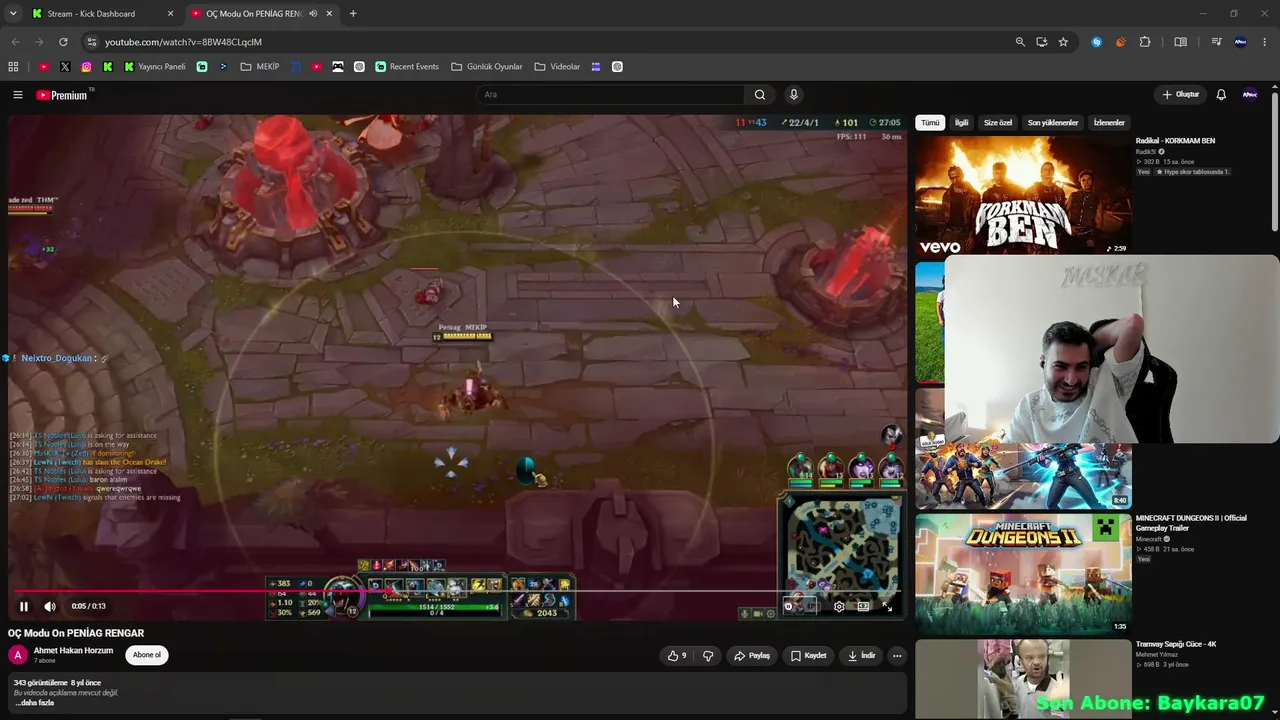The width and height of the screenshot is (1280, 720).
Task: Pause the YouTube video
Action: pyautogui.click(x=24, y=606)
